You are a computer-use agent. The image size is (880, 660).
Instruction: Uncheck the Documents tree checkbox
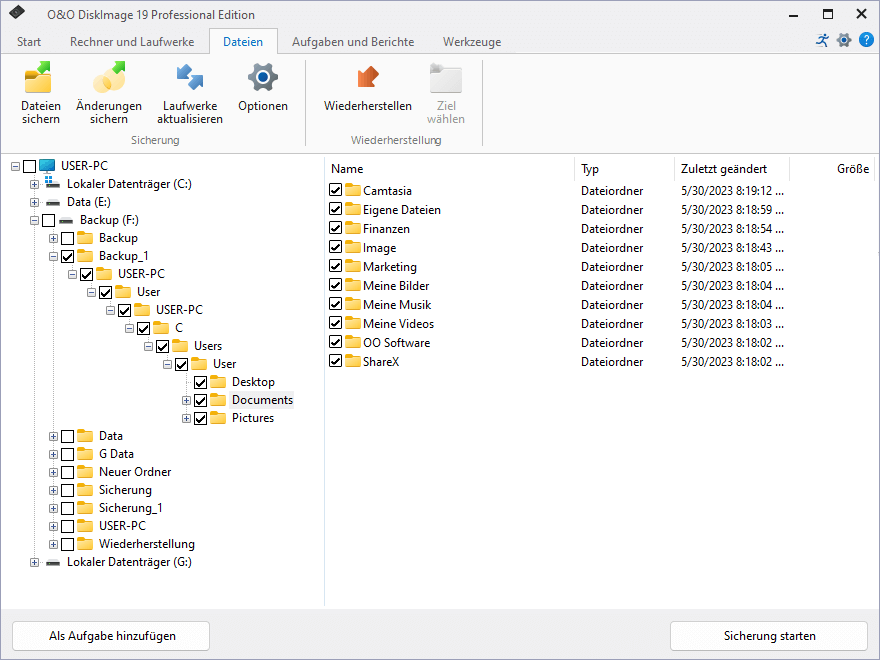tap(200, 401)
